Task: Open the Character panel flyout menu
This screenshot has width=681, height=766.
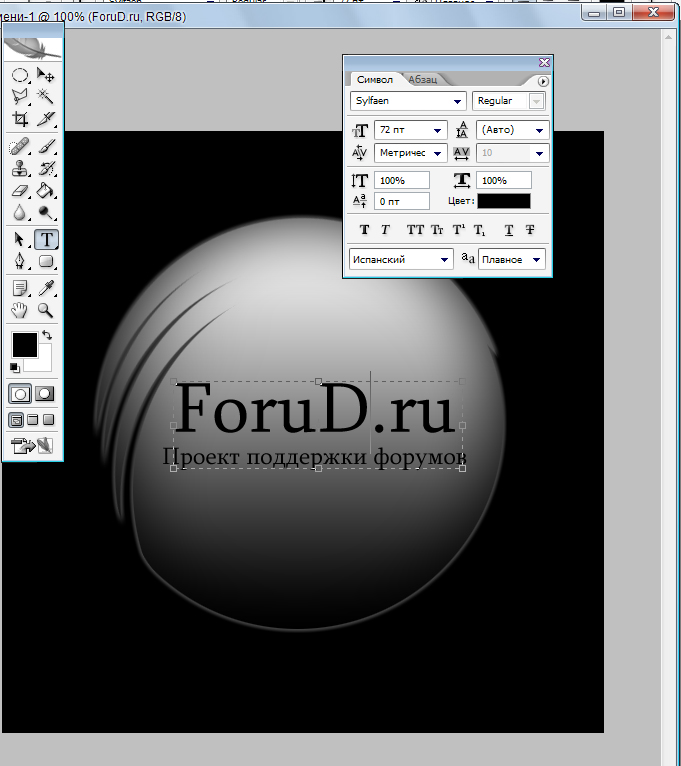Action: [543, 81]
